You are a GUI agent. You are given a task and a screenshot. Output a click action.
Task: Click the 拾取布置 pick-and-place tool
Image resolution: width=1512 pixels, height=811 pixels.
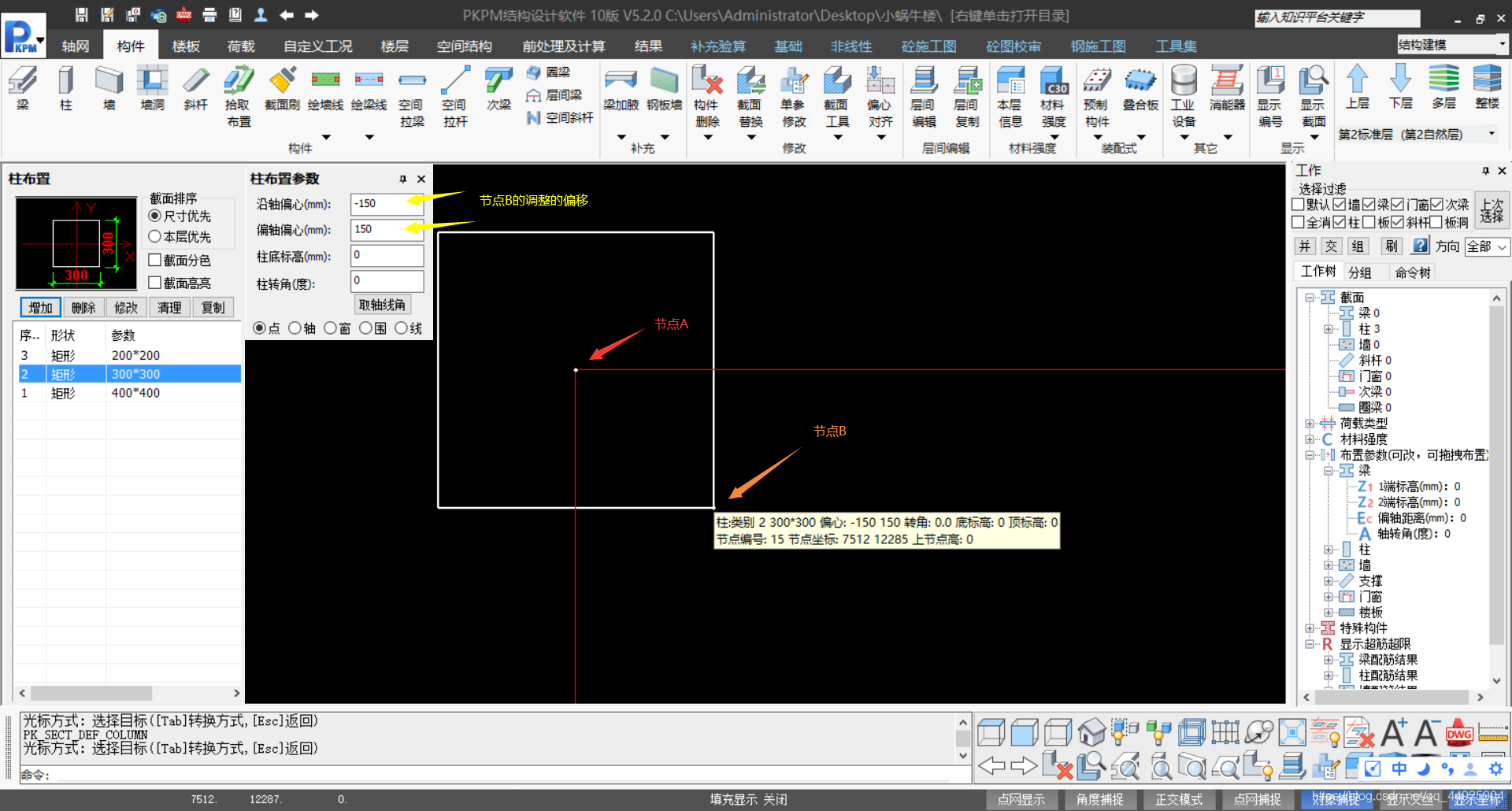click(239, 96)
